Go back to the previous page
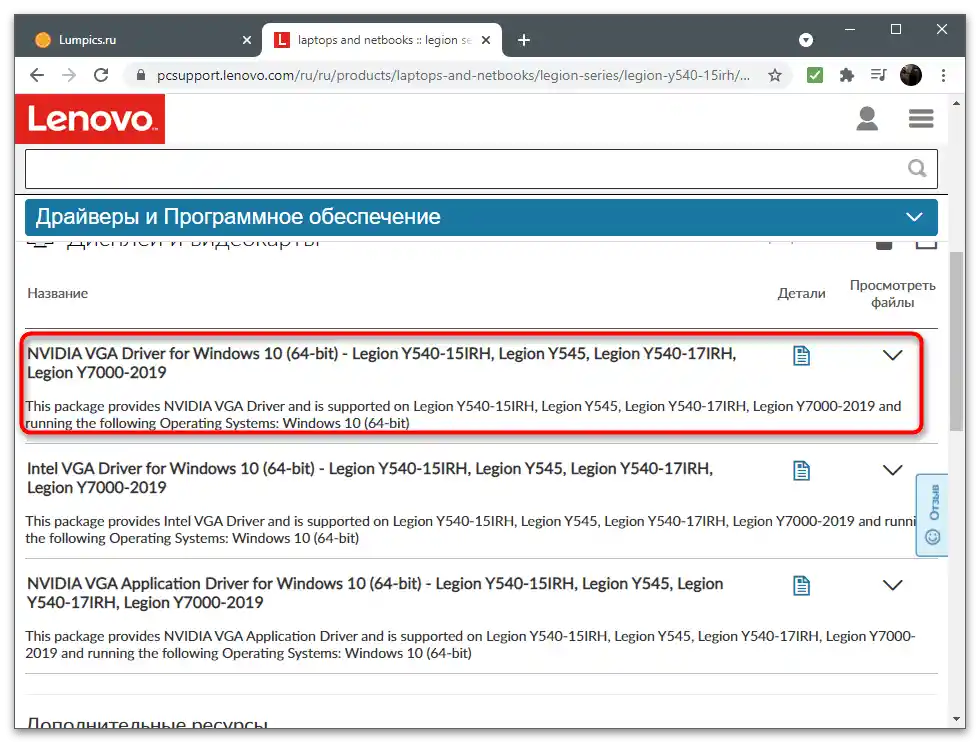The image size is (980, 743). click(37, 76)
